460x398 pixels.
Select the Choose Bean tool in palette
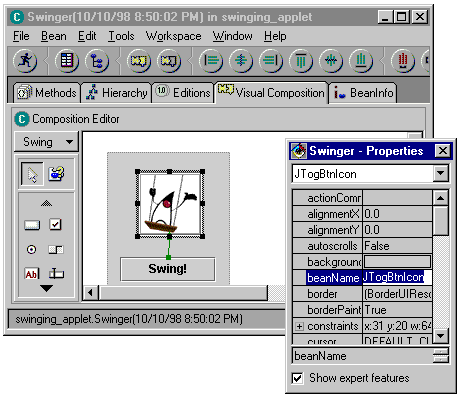(x=56, y=174)
